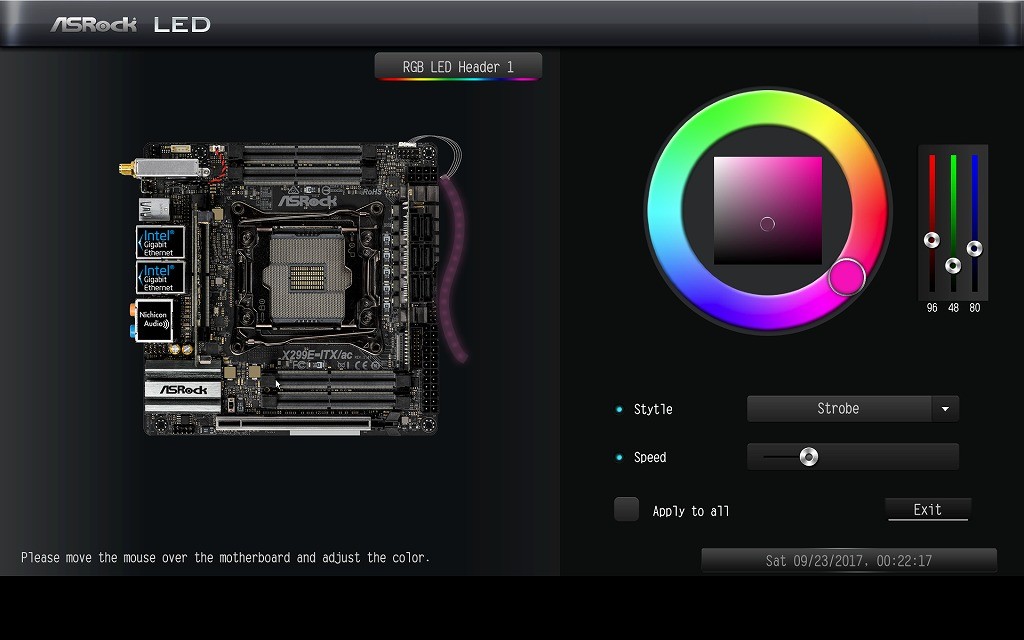Click the instruction text about moving mouse

(x=225, y=558)
